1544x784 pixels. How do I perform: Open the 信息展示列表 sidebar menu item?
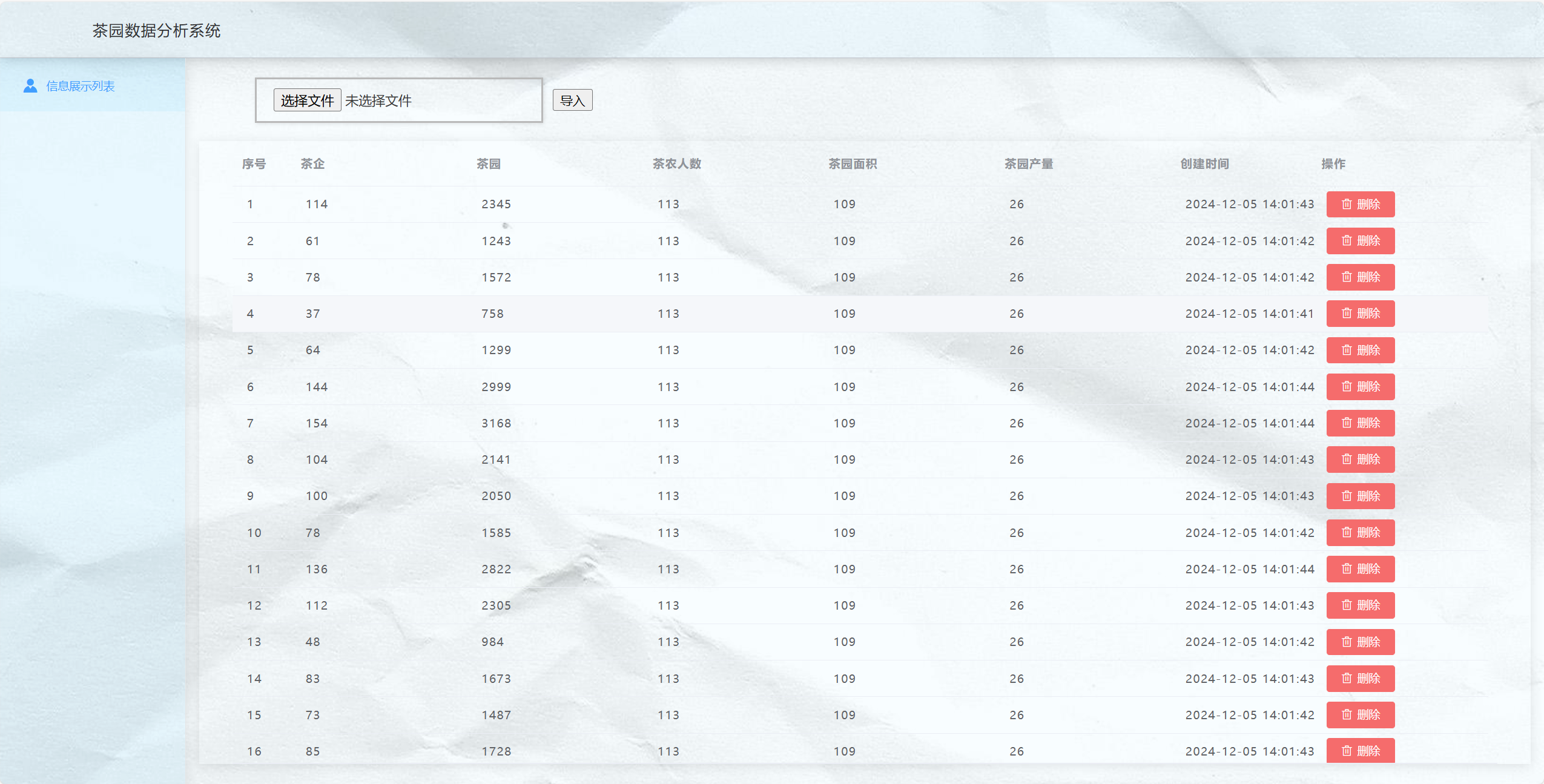pyautogui.click(x=81, y=86)
